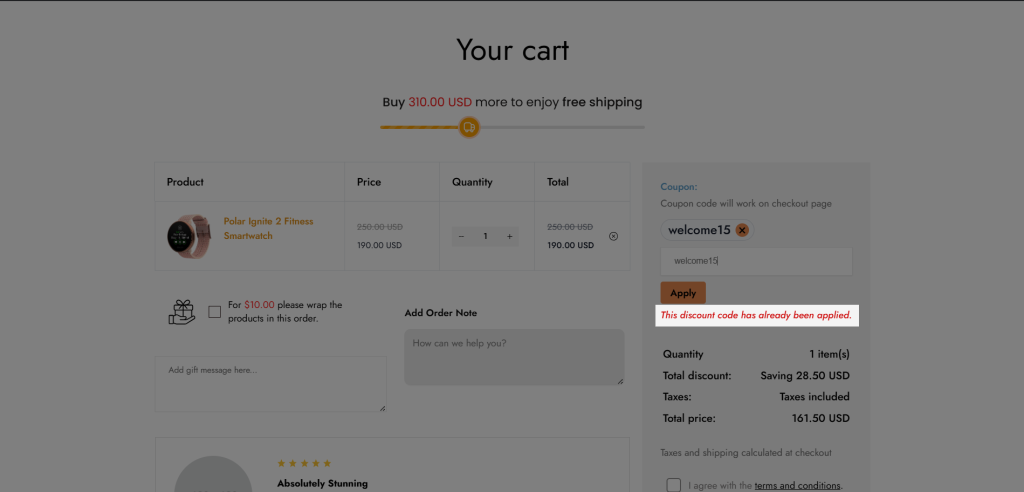Image resolution: width=1024 pixels, height=492 pixels.
Task: Click the free shipping truck icon
Action: 469,127
